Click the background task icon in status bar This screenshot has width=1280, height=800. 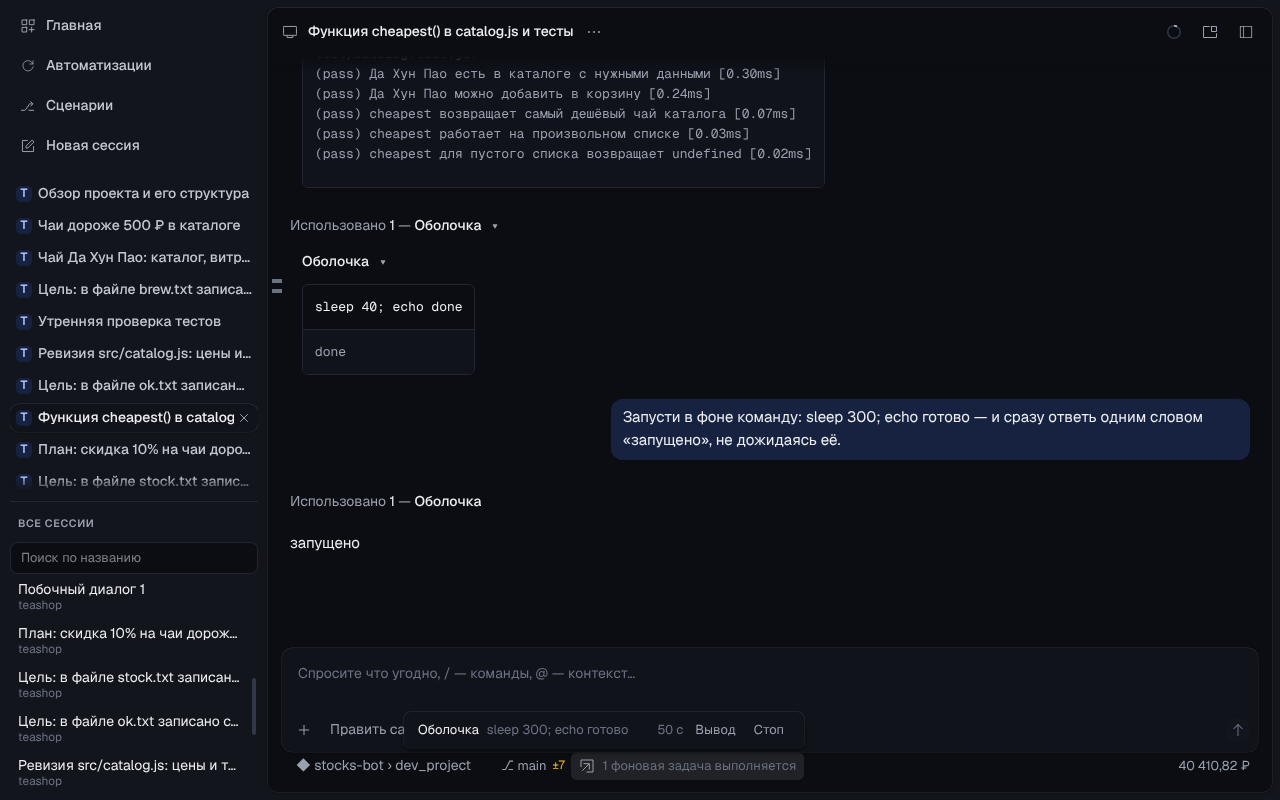pos(587,766)
